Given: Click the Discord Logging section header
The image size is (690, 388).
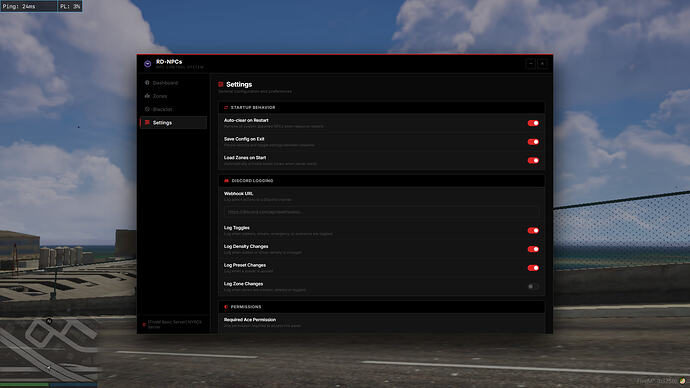Looking at the screenshot, I should (382, 180).
